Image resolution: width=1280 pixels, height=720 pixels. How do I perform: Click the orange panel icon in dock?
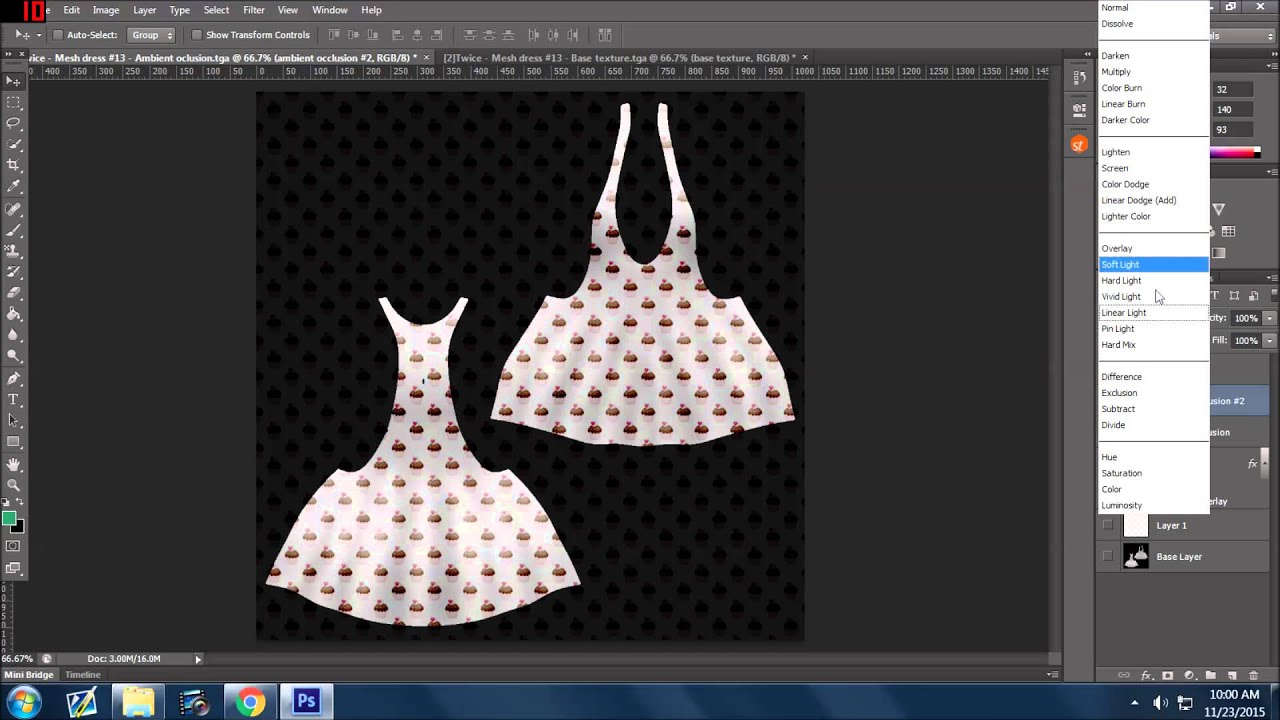click(x=1078, y=145)
